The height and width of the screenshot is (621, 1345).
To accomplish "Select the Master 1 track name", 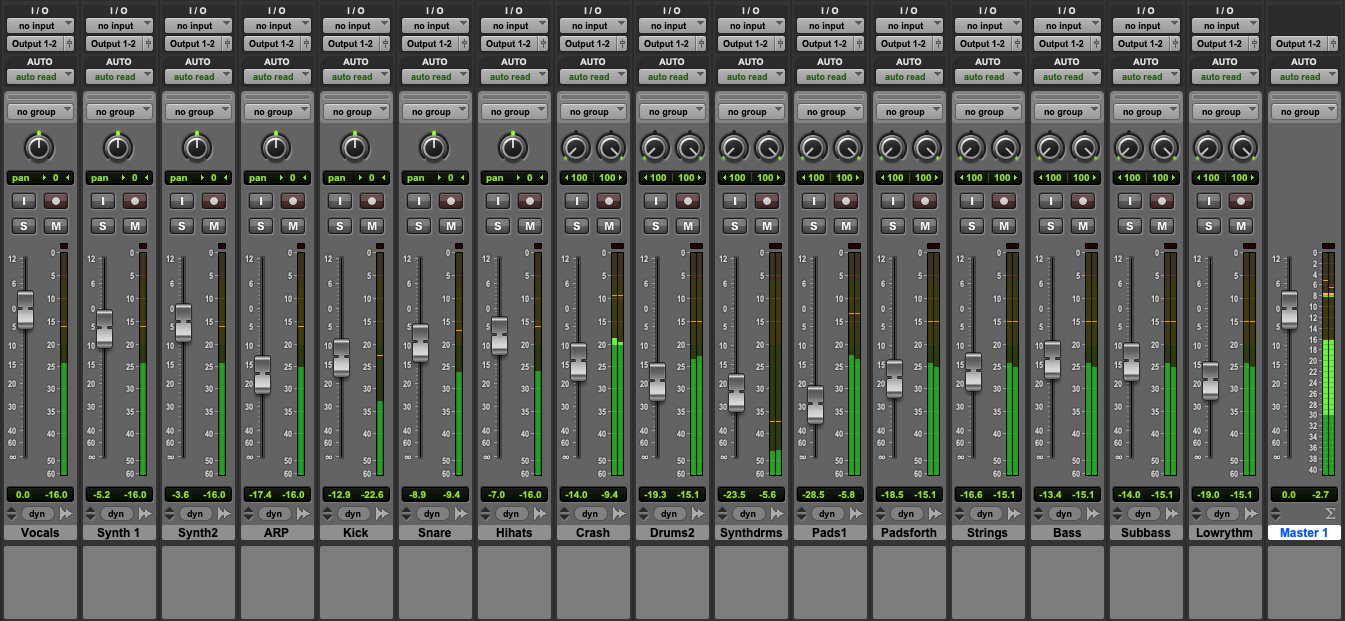I will [x=1305, y=533].
